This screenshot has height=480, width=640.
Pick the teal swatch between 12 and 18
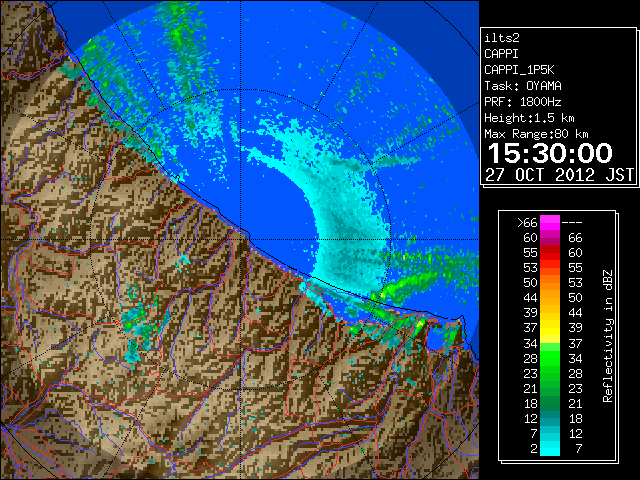[x=550, y=418]
